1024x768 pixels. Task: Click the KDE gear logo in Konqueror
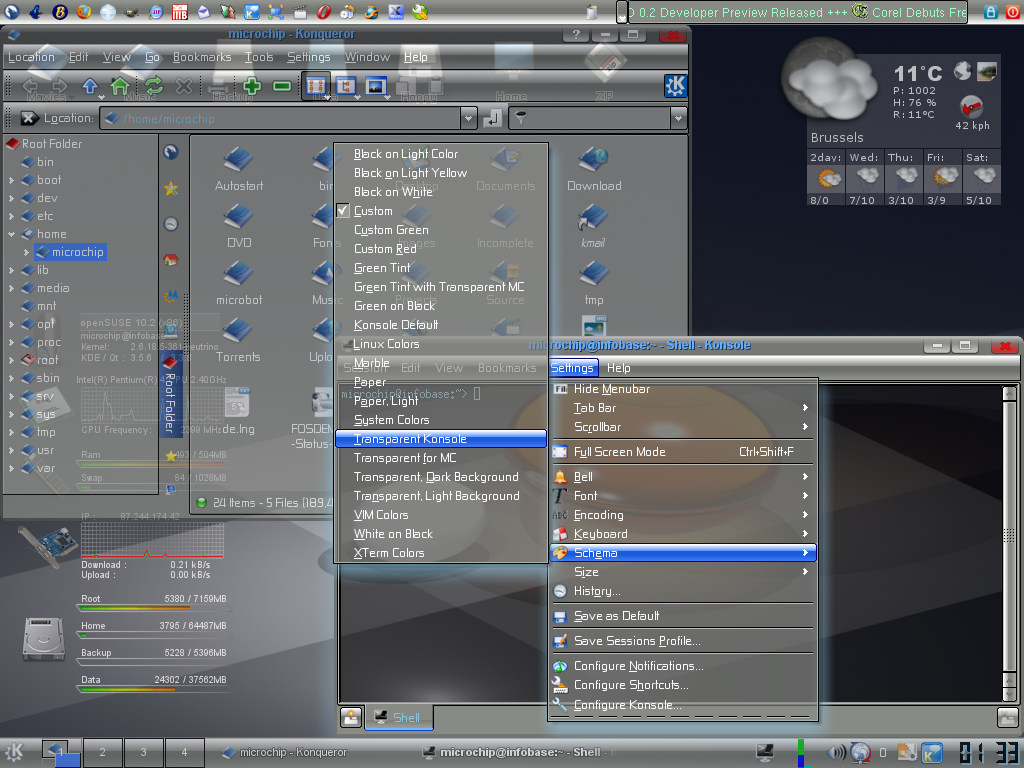[x=675, y=86]
